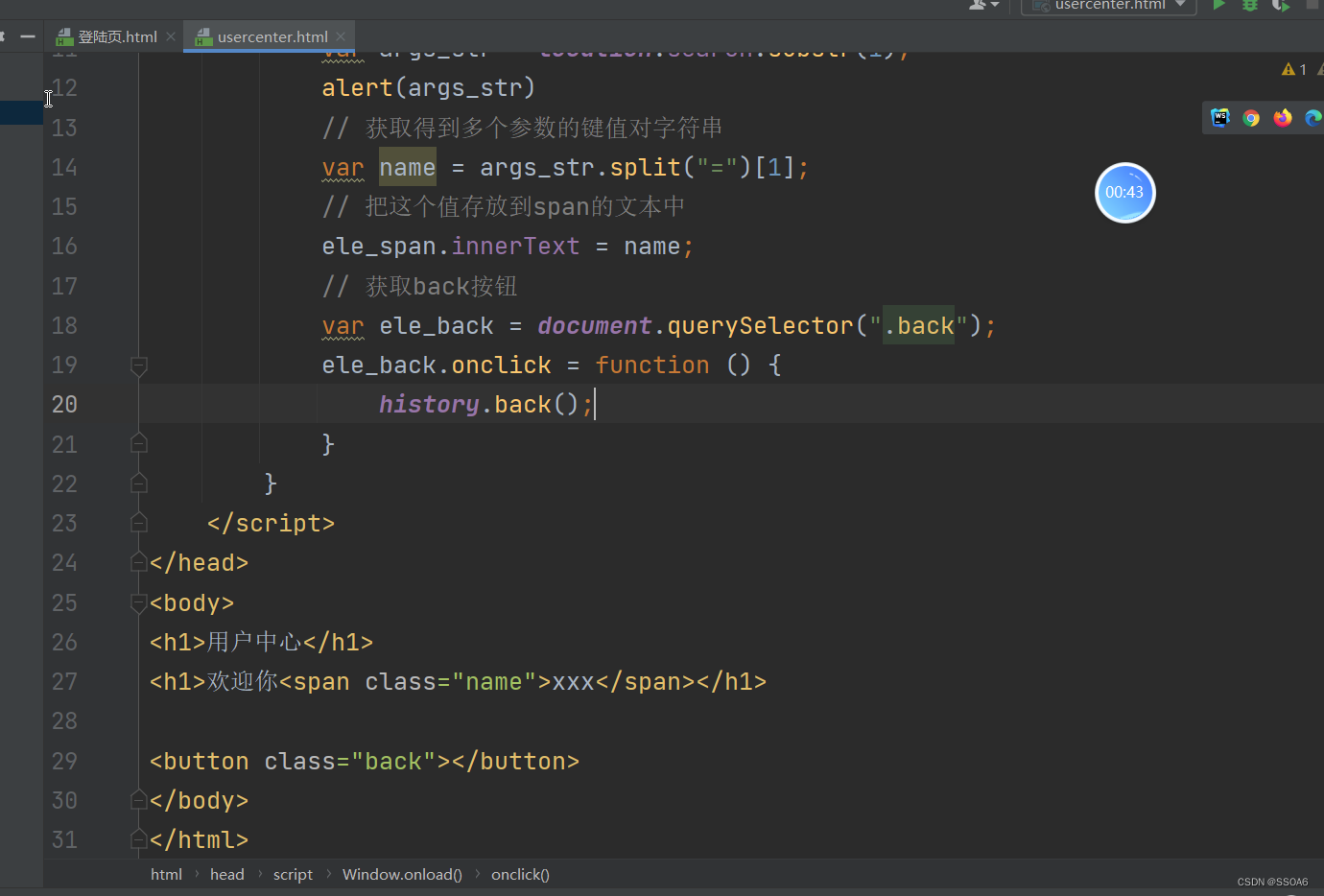The image size is (1324, 896).
Task: Click the 00:43 recording timer bubble
Action: (x=1124, y=193)
